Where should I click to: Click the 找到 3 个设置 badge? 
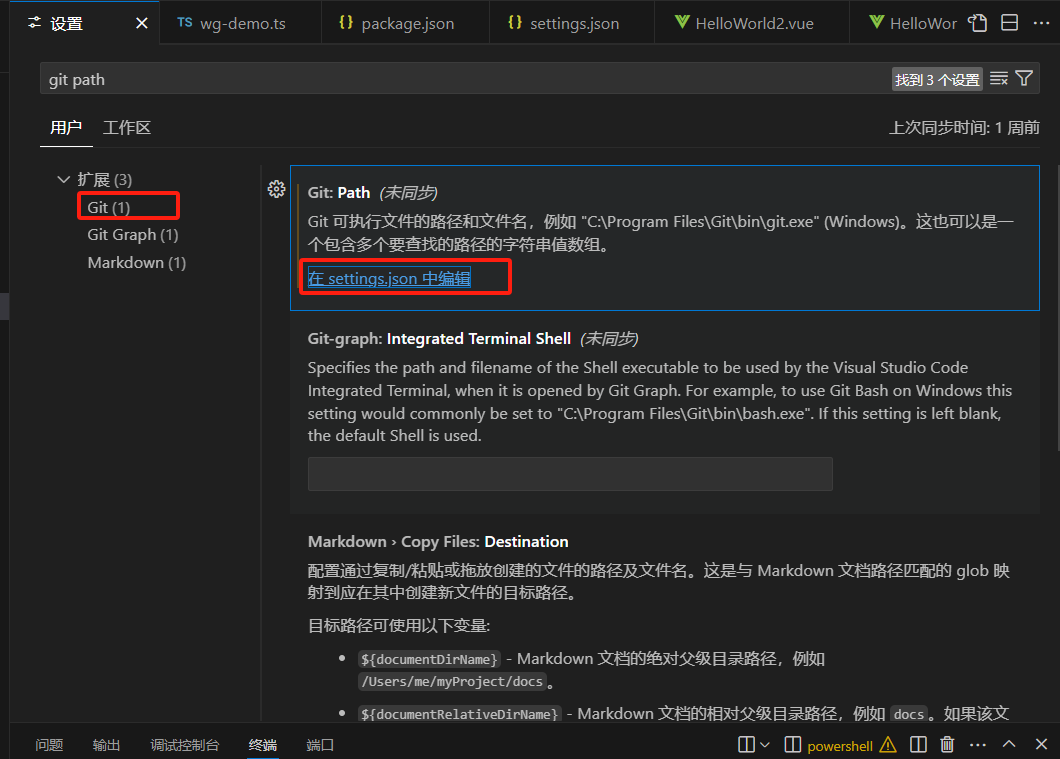click(x=937, y=79)
